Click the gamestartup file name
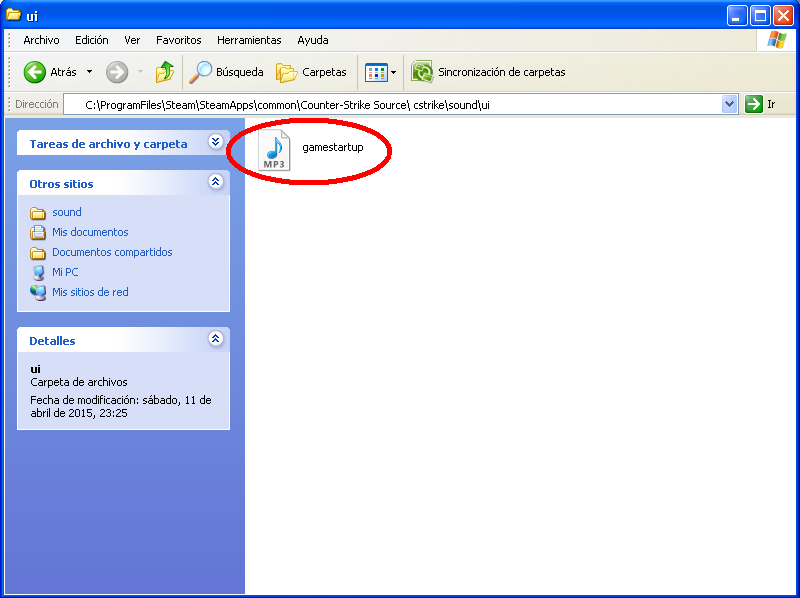 [x=333, y=147]
